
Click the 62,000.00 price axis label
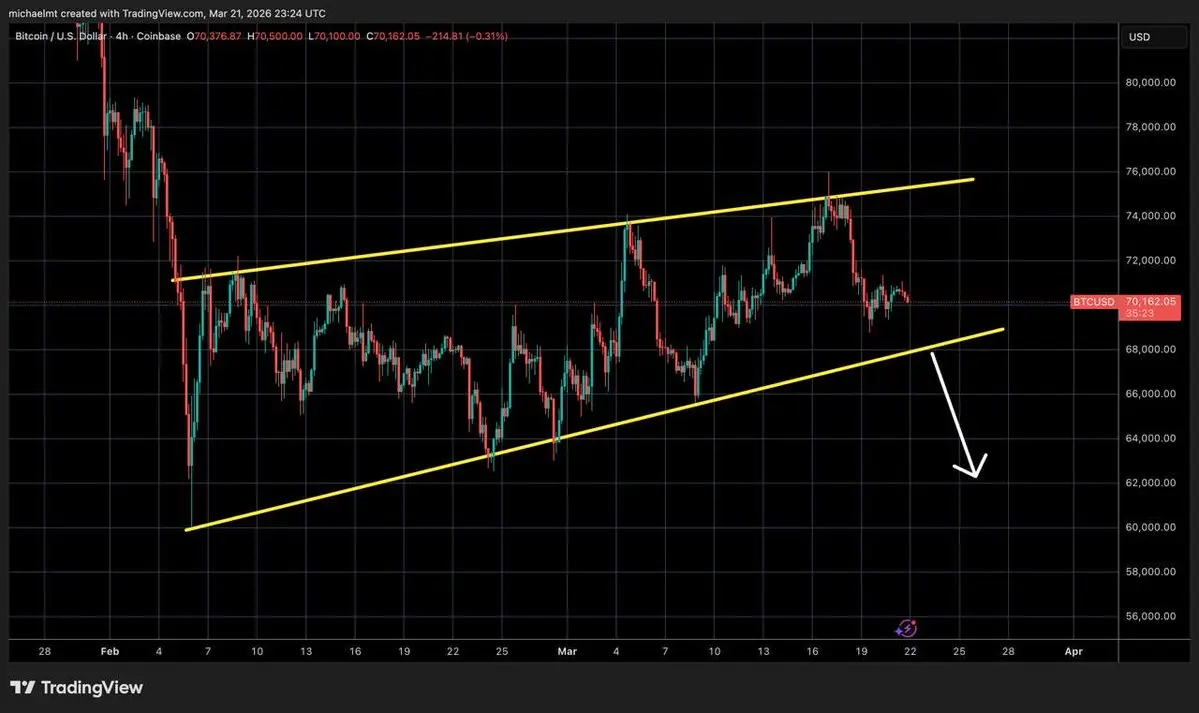(x=1150, y=482)
